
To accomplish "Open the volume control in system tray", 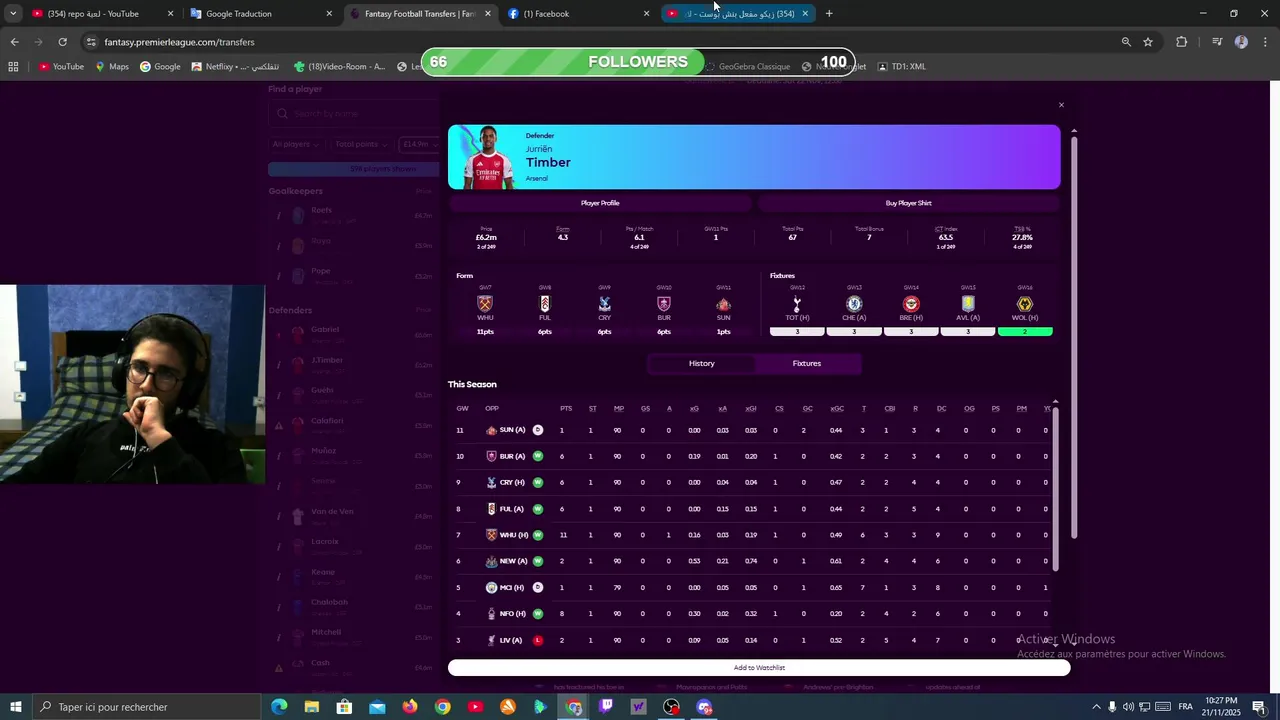I will [x=1128, y=707].
